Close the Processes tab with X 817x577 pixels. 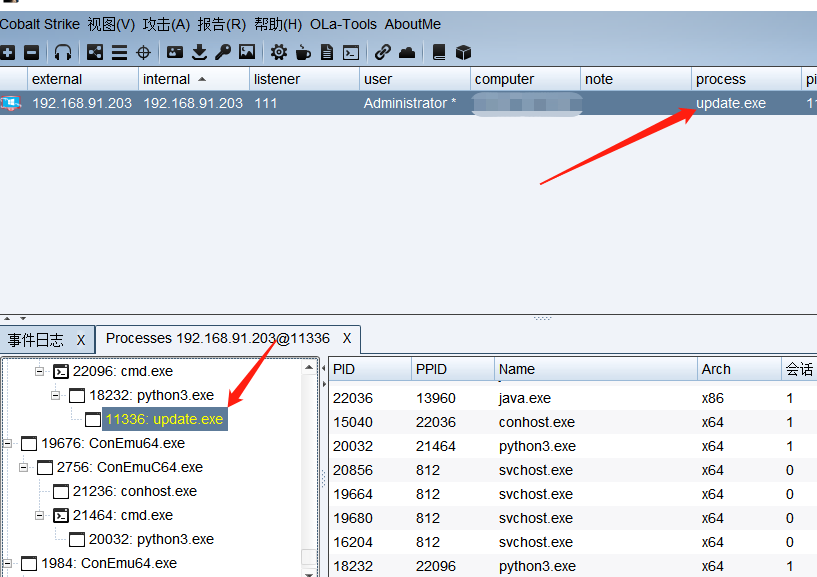click(x=346, y=338)
